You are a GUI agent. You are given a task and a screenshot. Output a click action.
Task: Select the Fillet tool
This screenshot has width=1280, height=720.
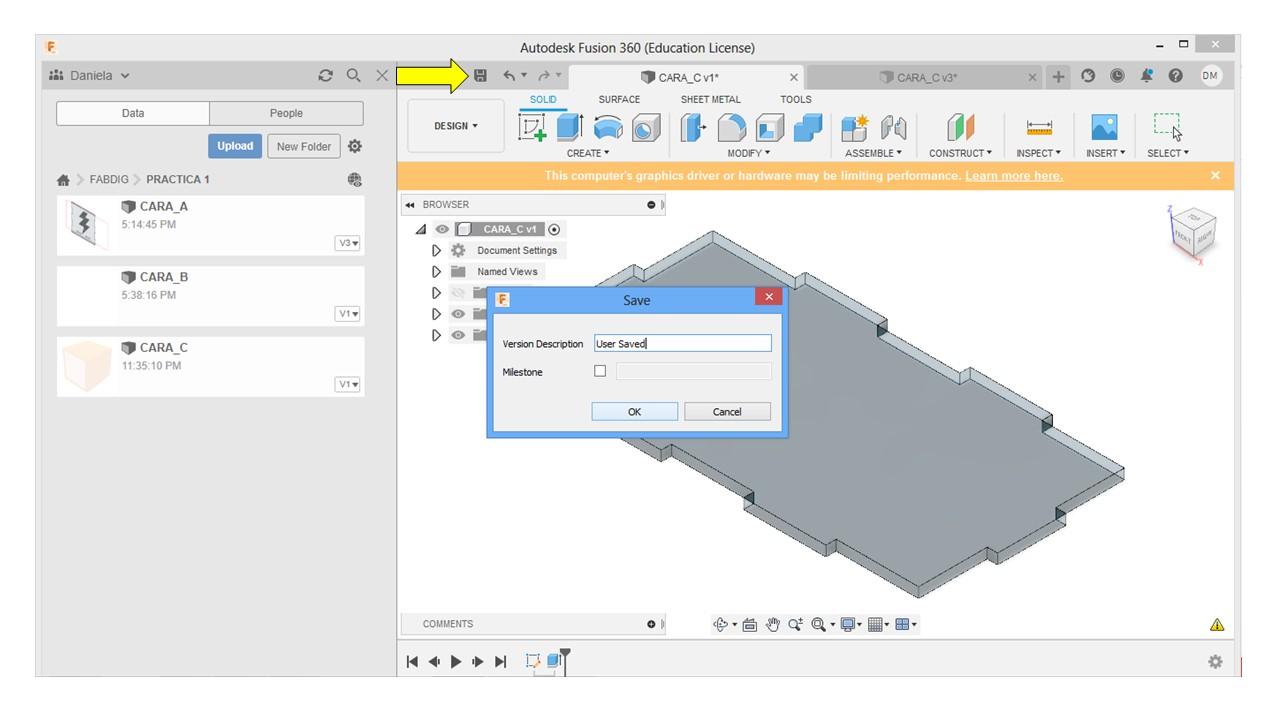[x=732, y=127]
